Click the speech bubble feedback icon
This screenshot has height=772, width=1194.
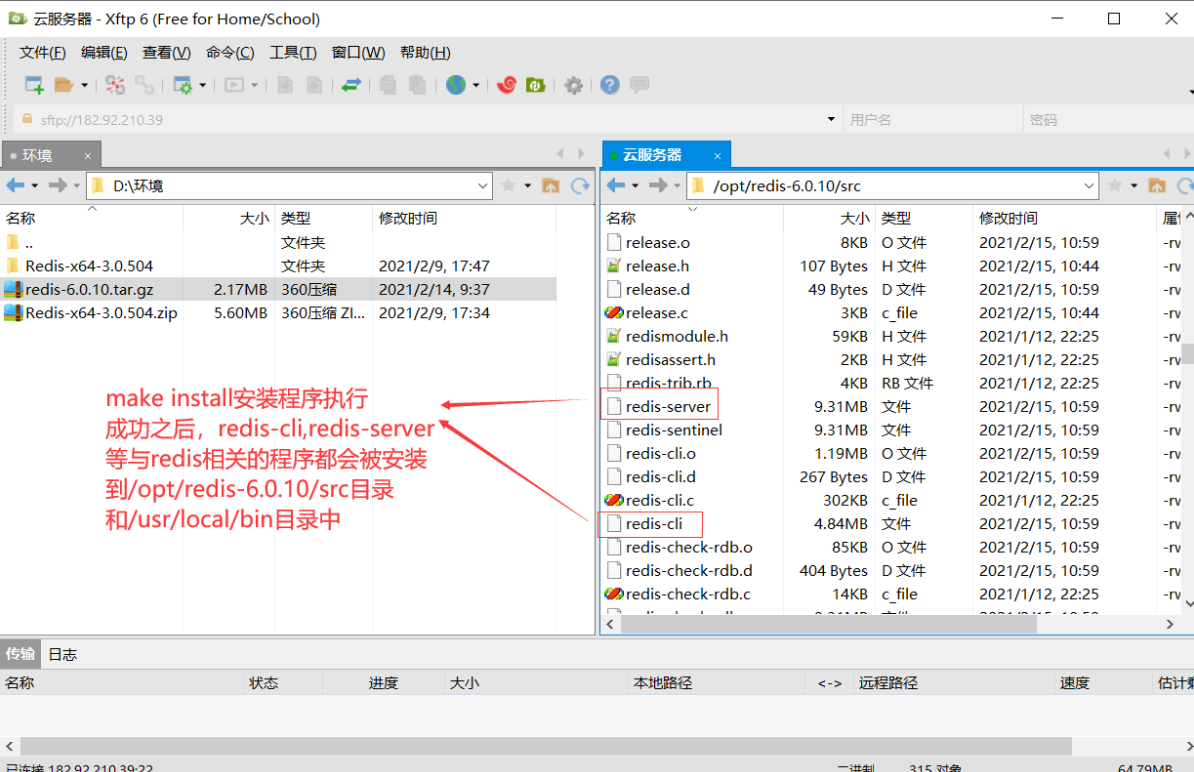[x=640, y=84]
